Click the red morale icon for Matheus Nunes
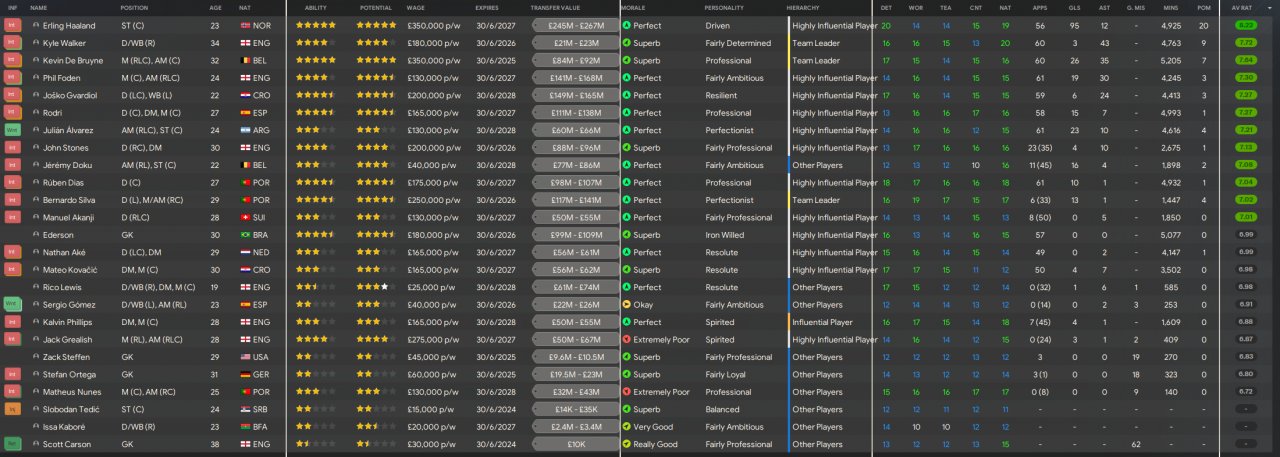 click(626, 392)
